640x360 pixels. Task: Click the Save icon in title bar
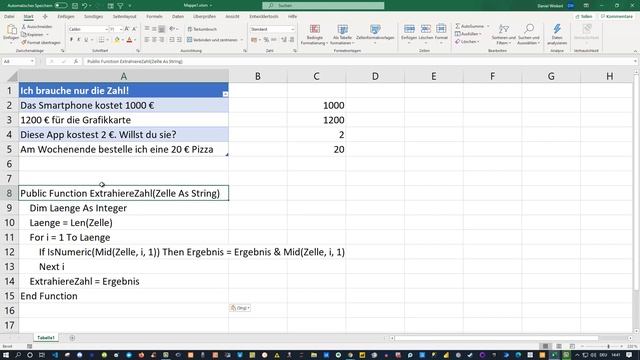75,6
